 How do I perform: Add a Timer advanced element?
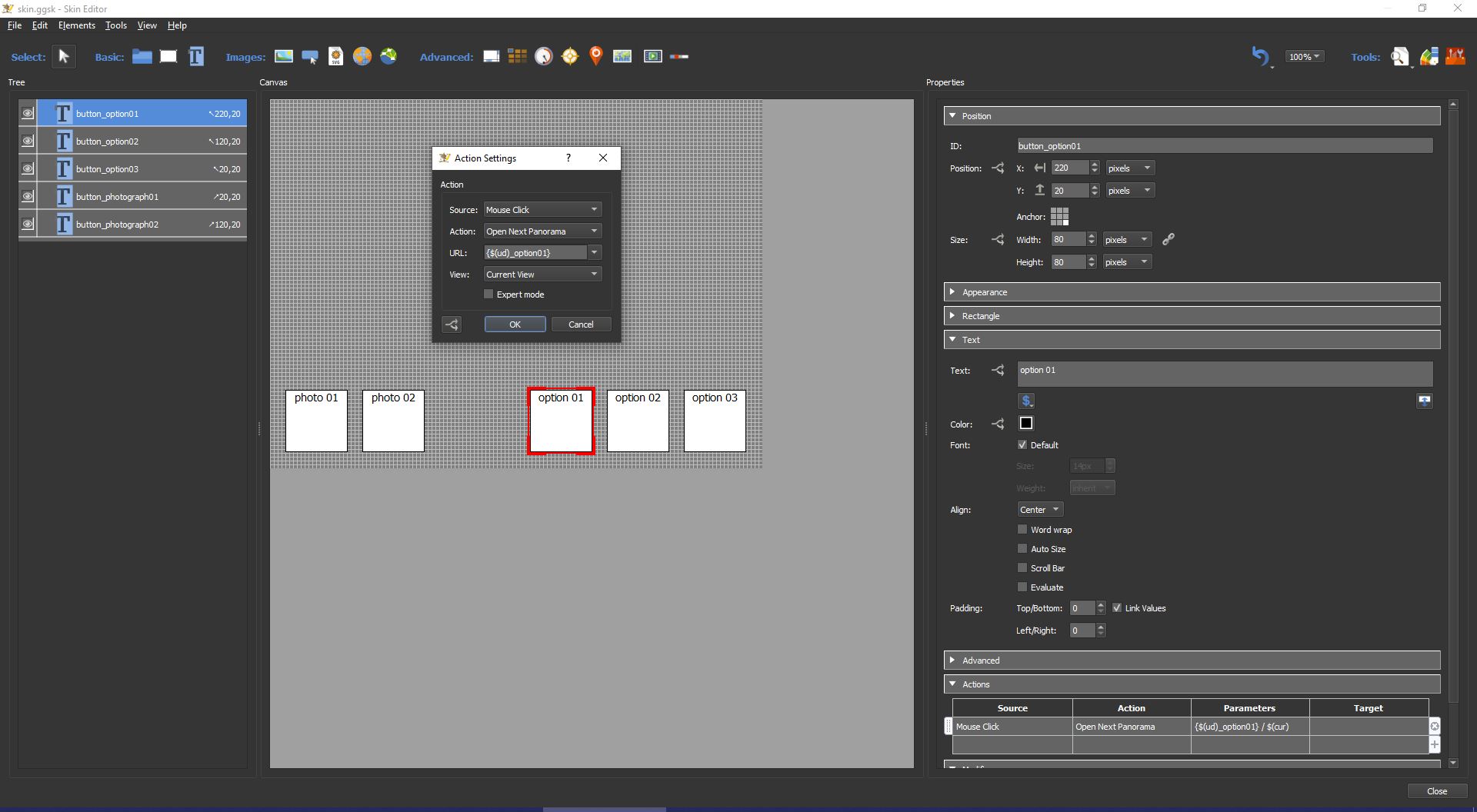coord(544,56)
